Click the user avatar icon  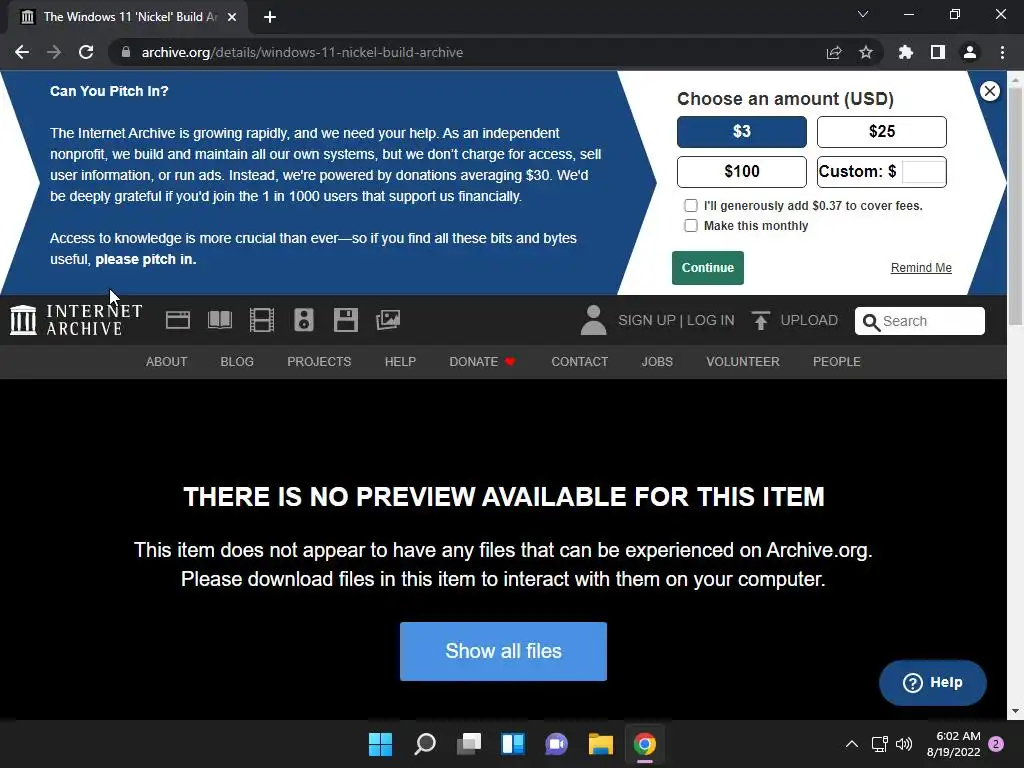coord(593,320)
